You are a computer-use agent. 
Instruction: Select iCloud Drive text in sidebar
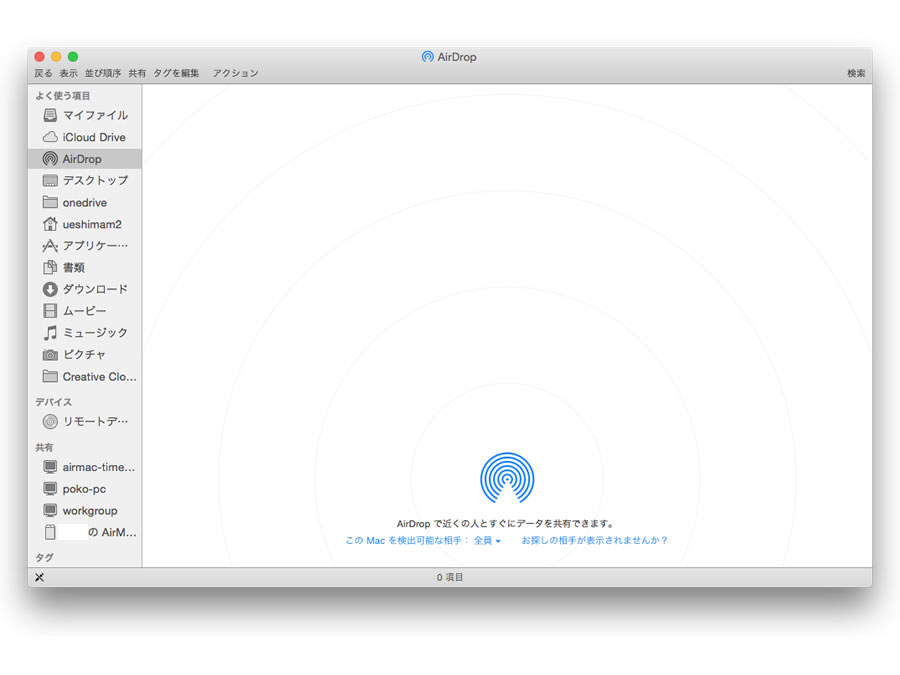click(94, 137)
